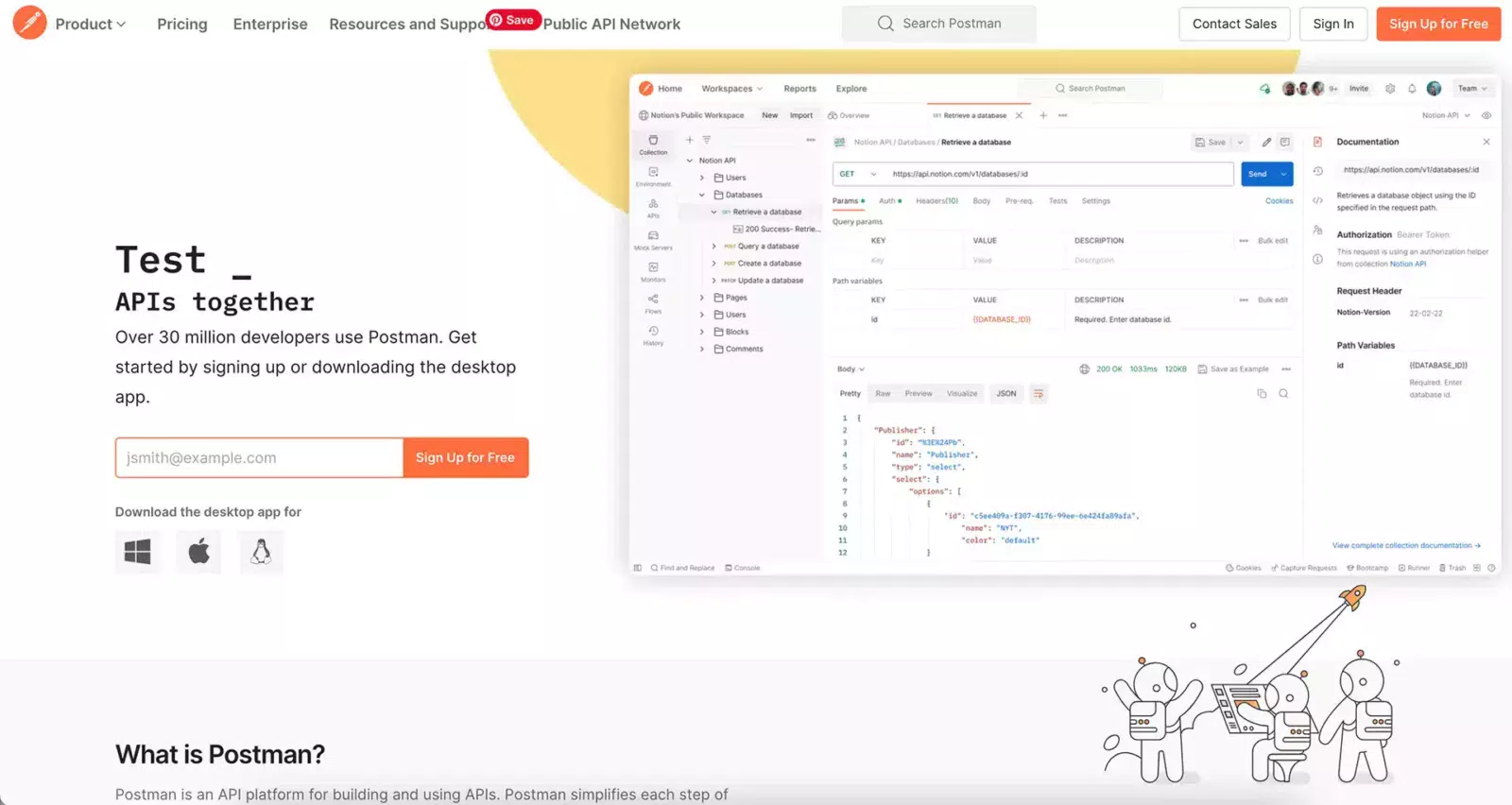Expand the Comments folder
1512x805 pixels.
[702, 349]
